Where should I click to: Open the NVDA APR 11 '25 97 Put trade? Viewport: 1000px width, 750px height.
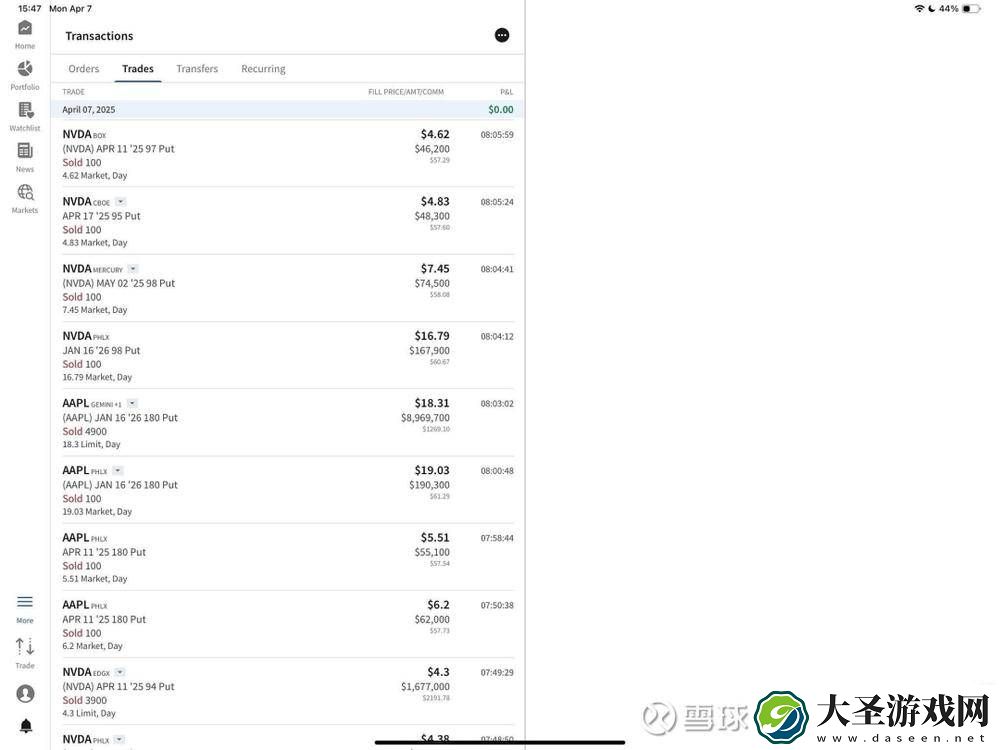(x=288, y=154)
